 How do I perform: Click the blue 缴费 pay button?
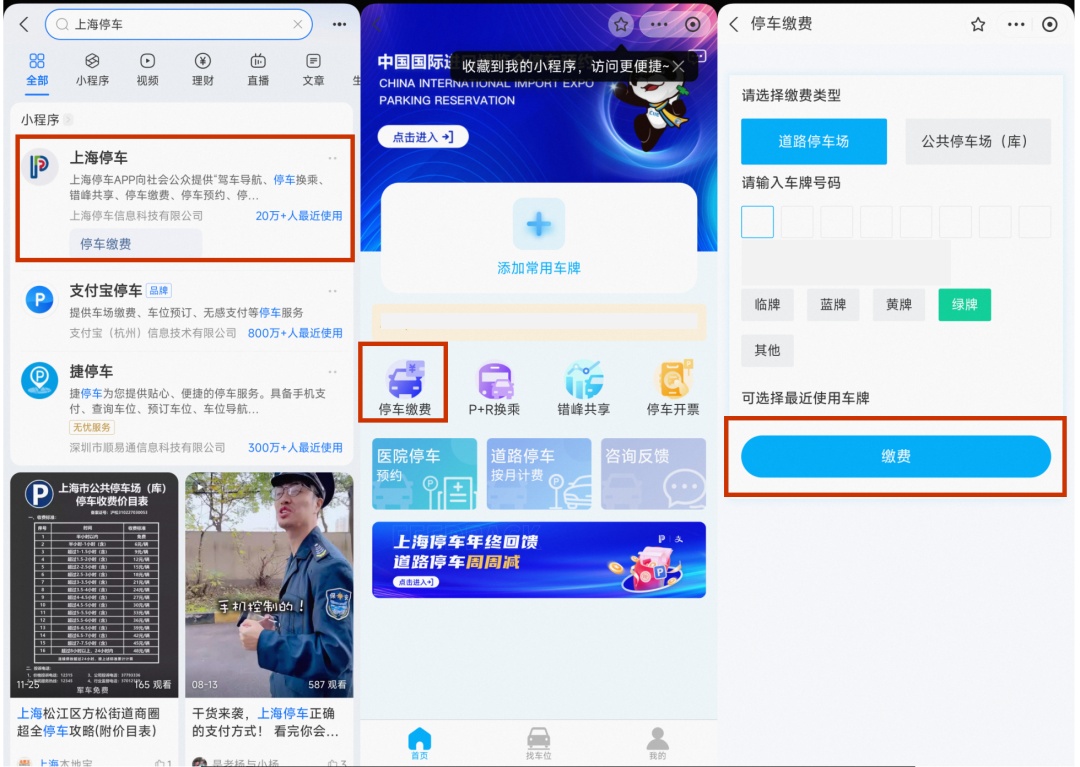coord(895,456)
